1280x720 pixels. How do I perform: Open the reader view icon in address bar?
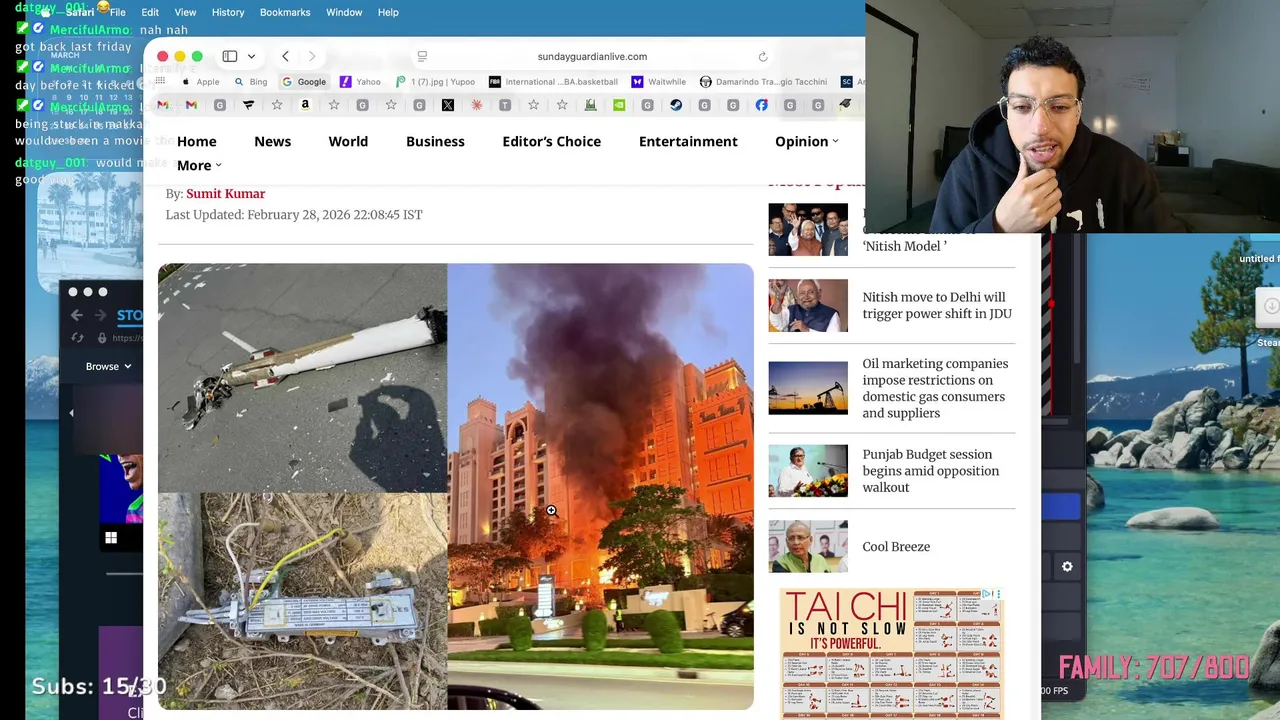[x=422, y=57]
